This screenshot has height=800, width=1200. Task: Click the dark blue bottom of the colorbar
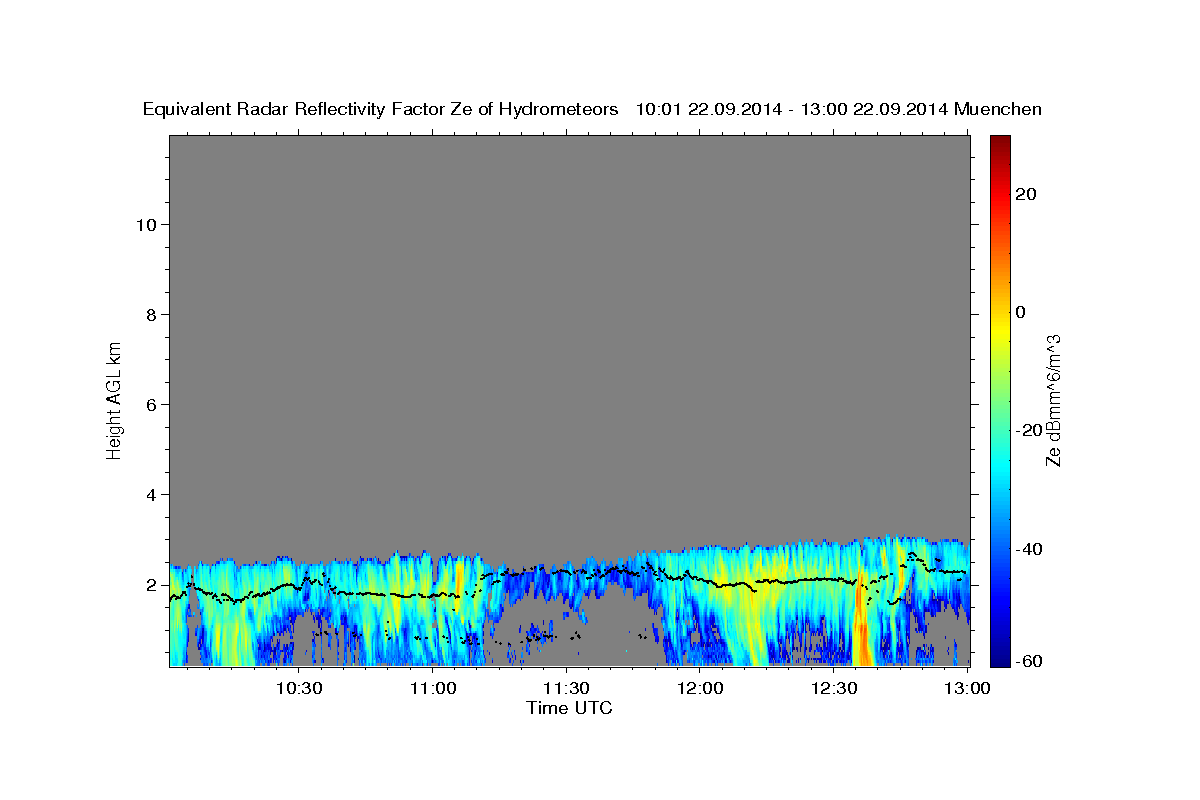999,655
